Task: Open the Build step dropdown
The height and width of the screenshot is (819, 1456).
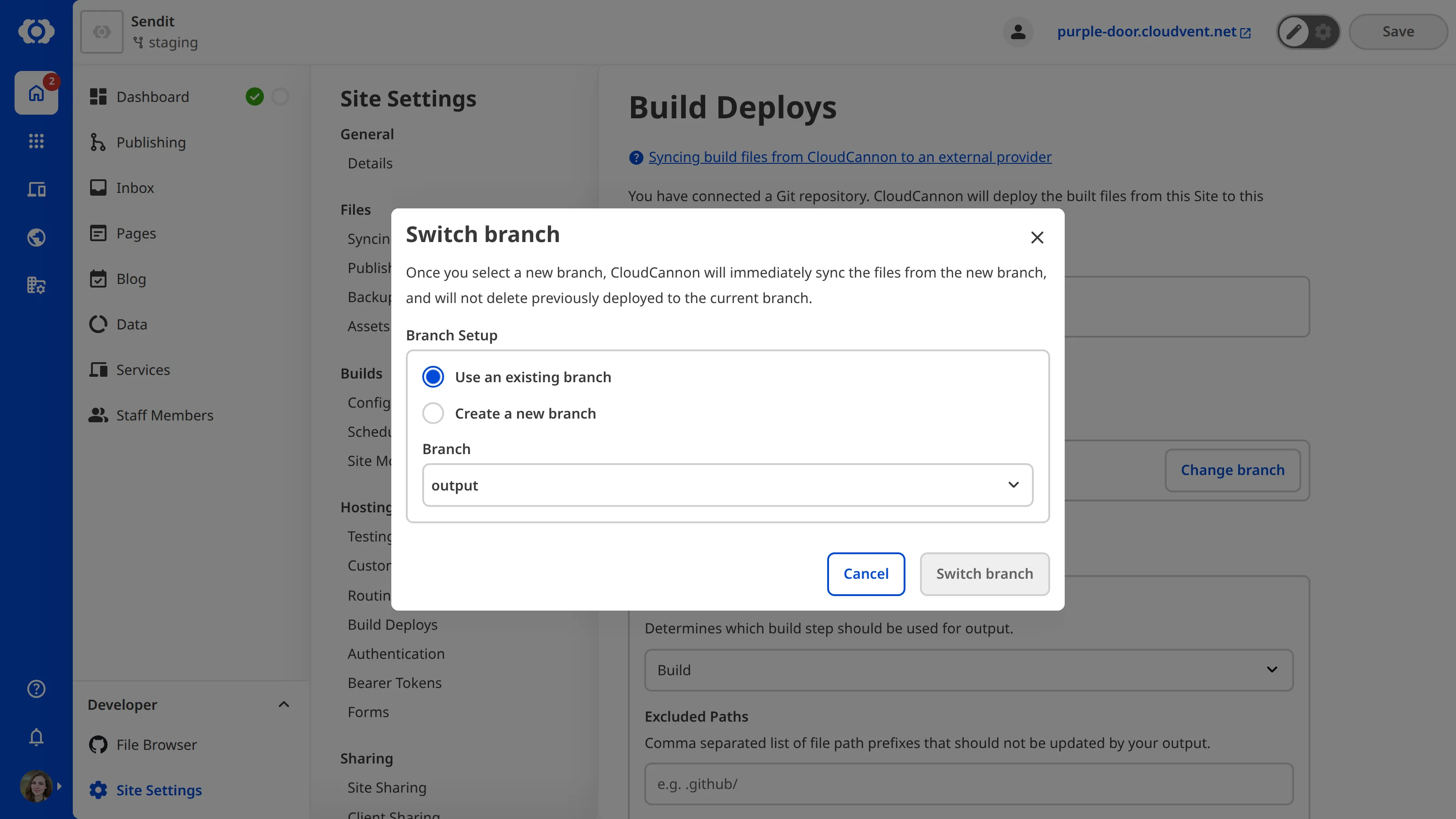Action: (968, 670)
